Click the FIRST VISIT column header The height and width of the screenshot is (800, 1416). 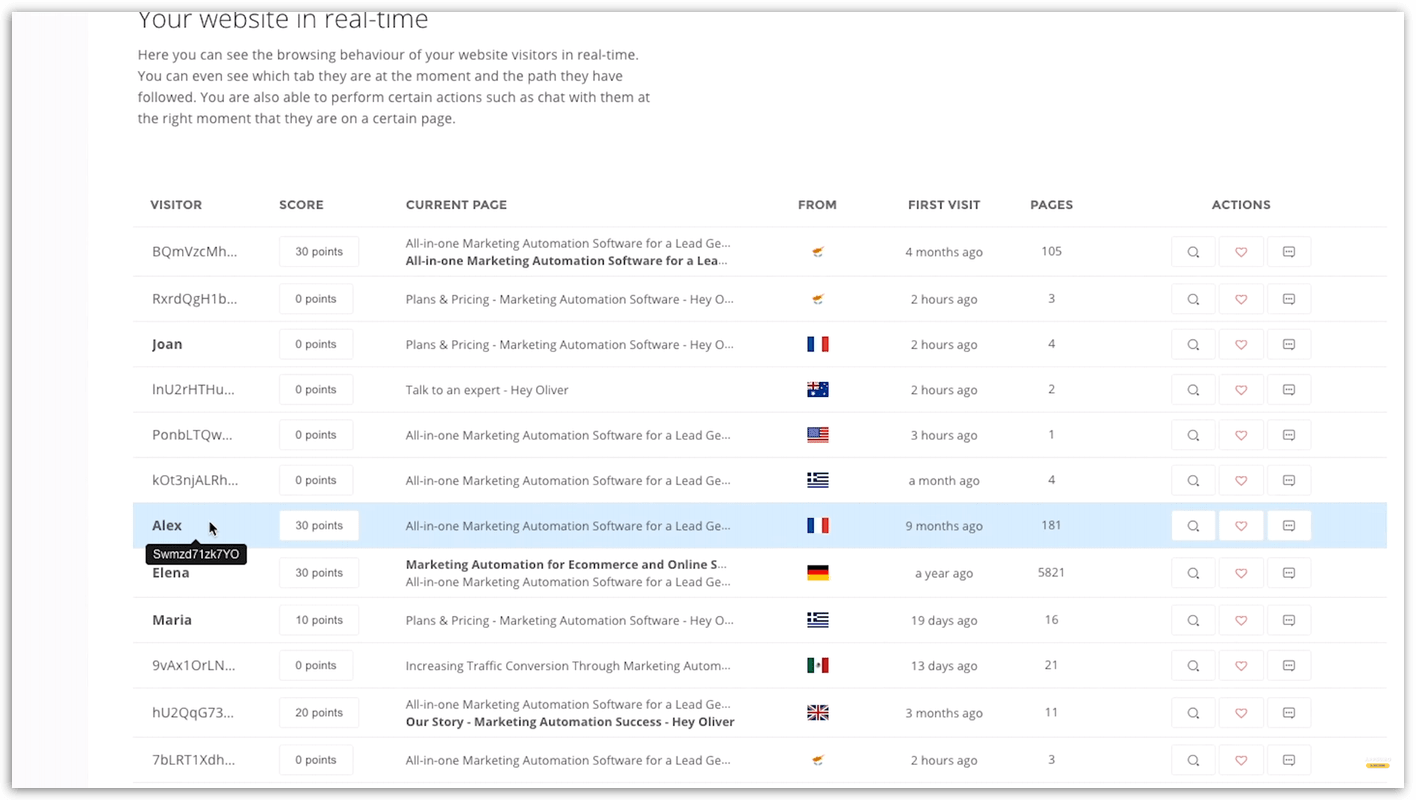coord(943,205)
